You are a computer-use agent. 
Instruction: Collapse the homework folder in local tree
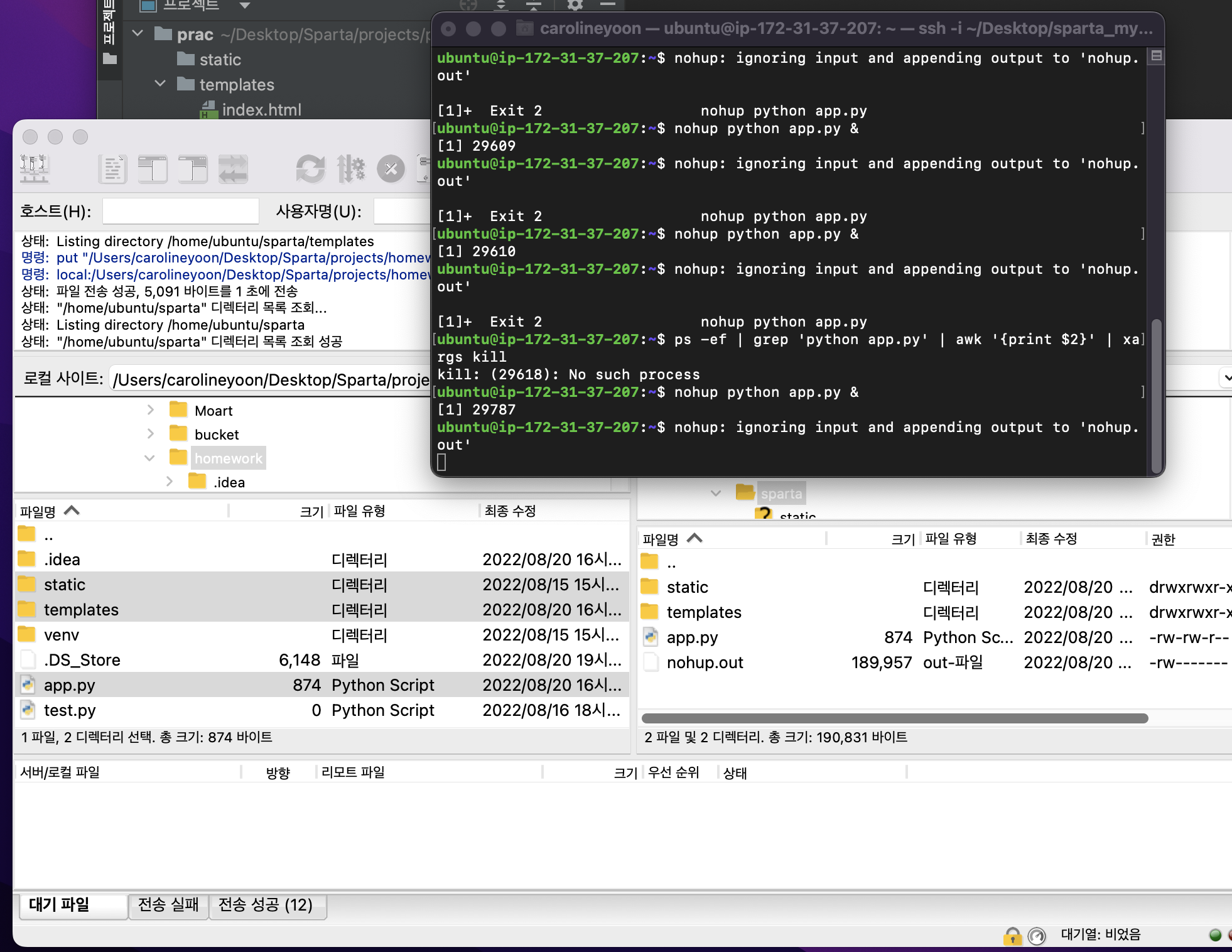(149, 458)
